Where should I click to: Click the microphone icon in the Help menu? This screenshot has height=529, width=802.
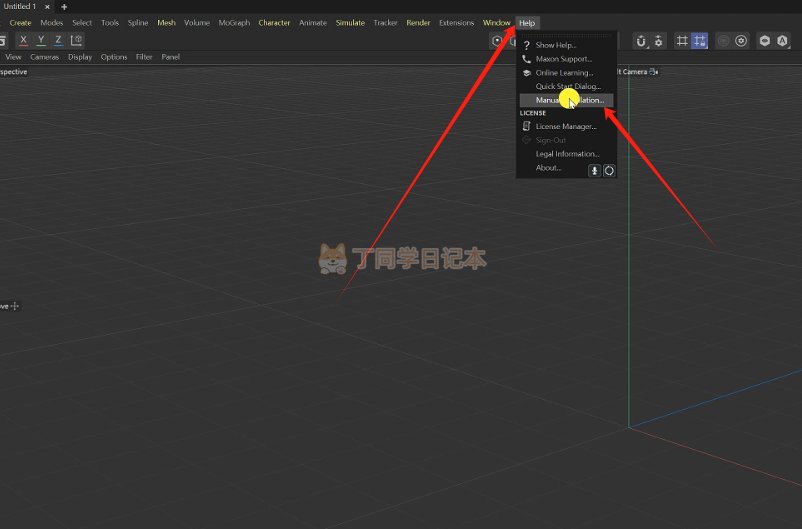pos(594,171)
